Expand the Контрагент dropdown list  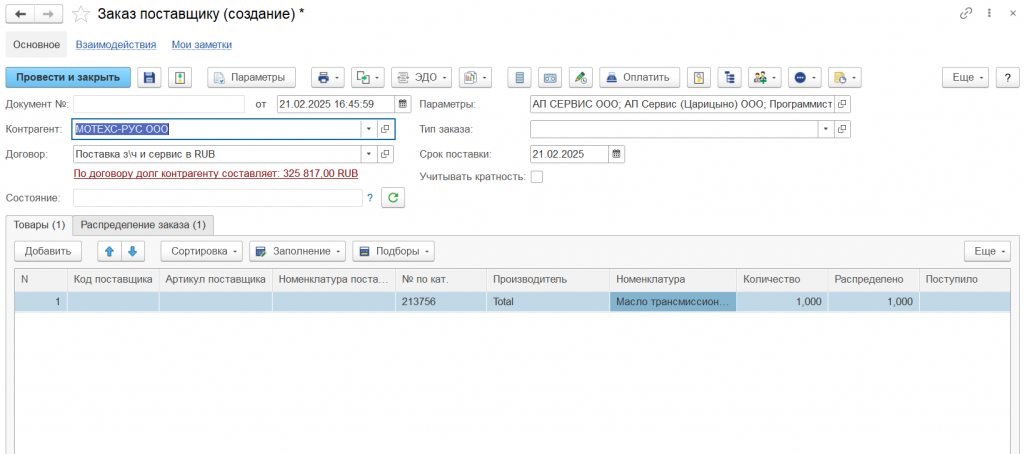pyautogui.click(x=368, y=129)
